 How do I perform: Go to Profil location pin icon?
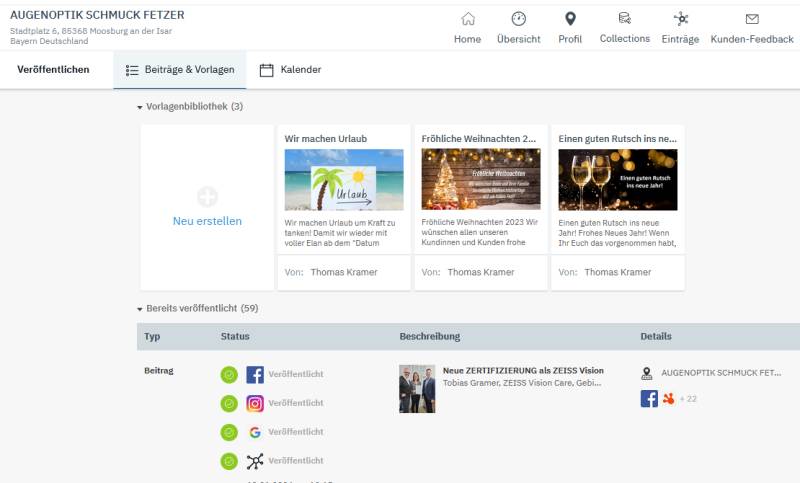point(570,19)
